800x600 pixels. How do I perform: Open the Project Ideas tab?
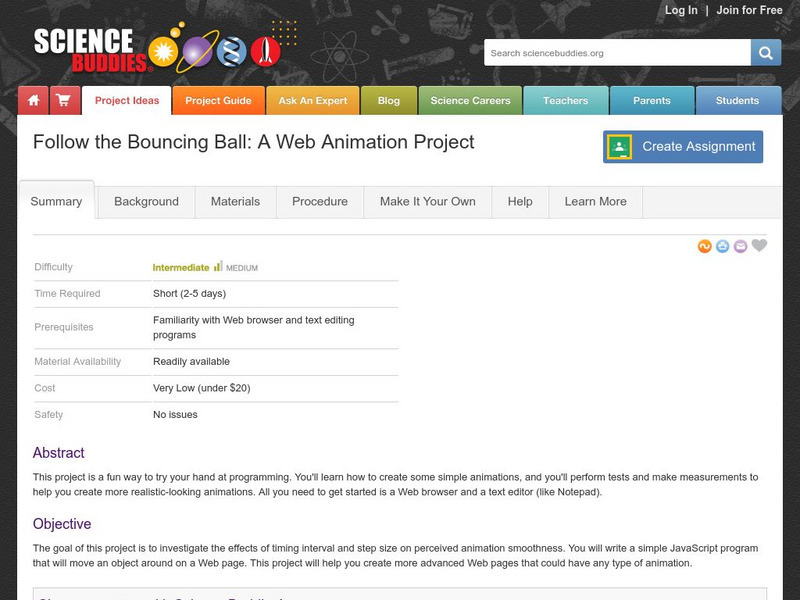click(127, 101)
